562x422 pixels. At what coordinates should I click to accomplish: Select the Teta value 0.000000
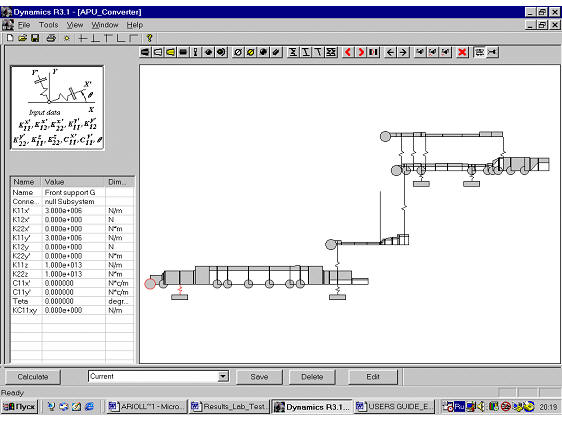[x=74, y=301]
